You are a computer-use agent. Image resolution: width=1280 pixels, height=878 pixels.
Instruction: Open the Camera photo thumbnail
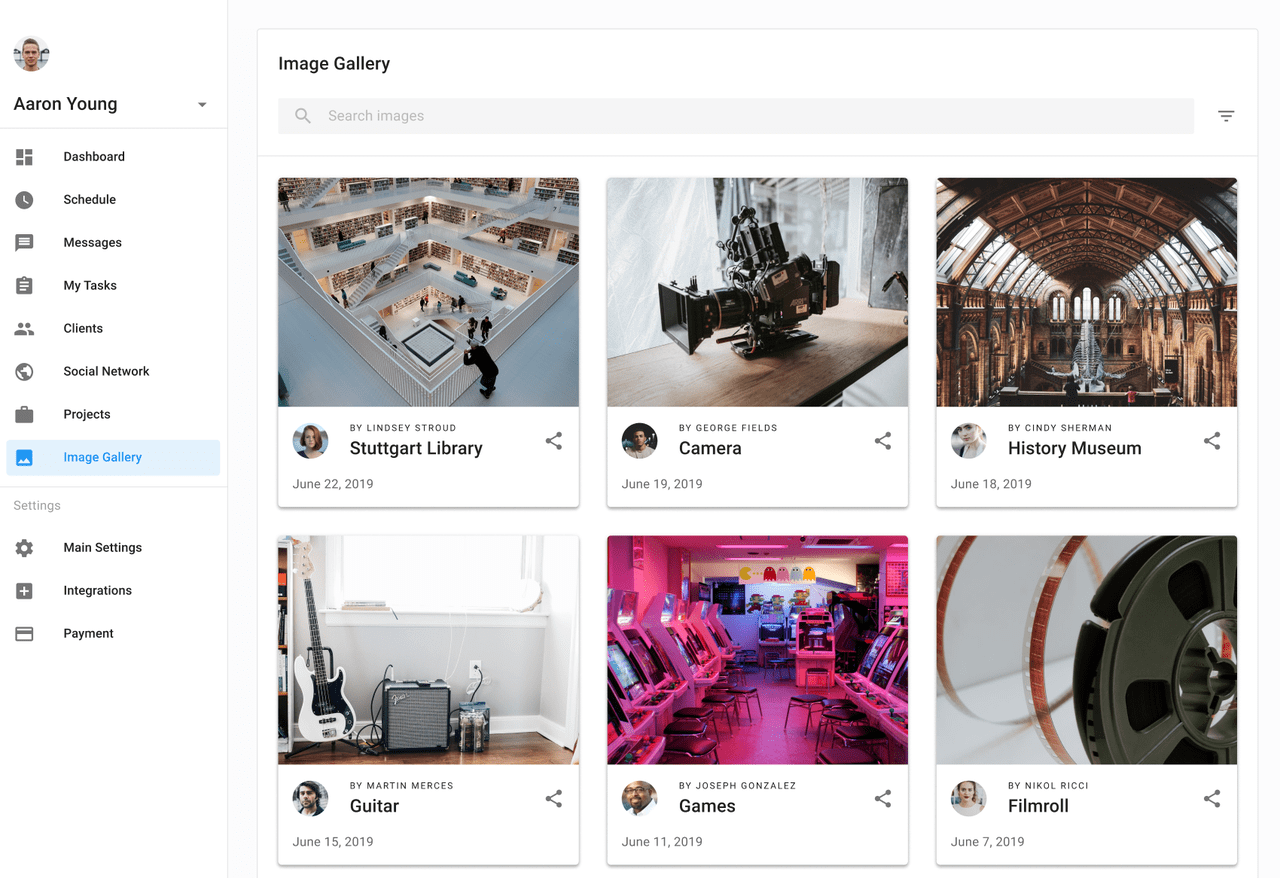click(757, 292)
